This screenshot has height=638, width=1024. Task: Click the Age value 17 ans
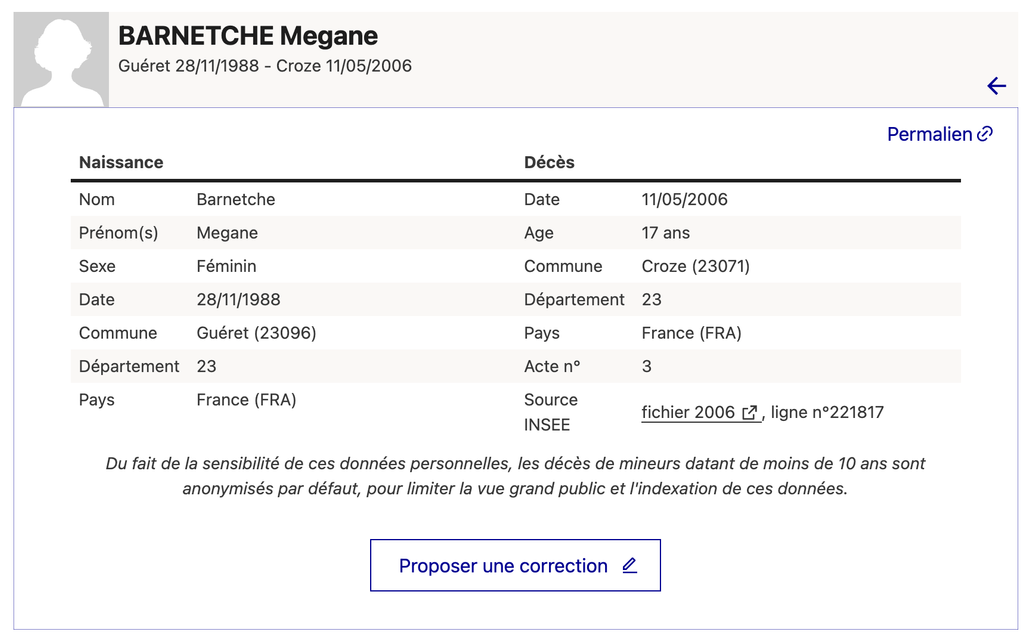coord(665,233)
